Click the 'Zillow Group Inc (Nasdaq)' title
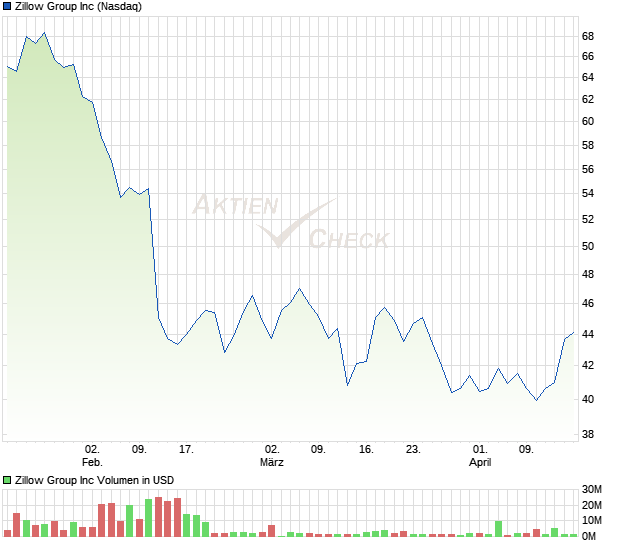Screen dimensions: 620x546 pyautogui.click(x=78, y=6)
